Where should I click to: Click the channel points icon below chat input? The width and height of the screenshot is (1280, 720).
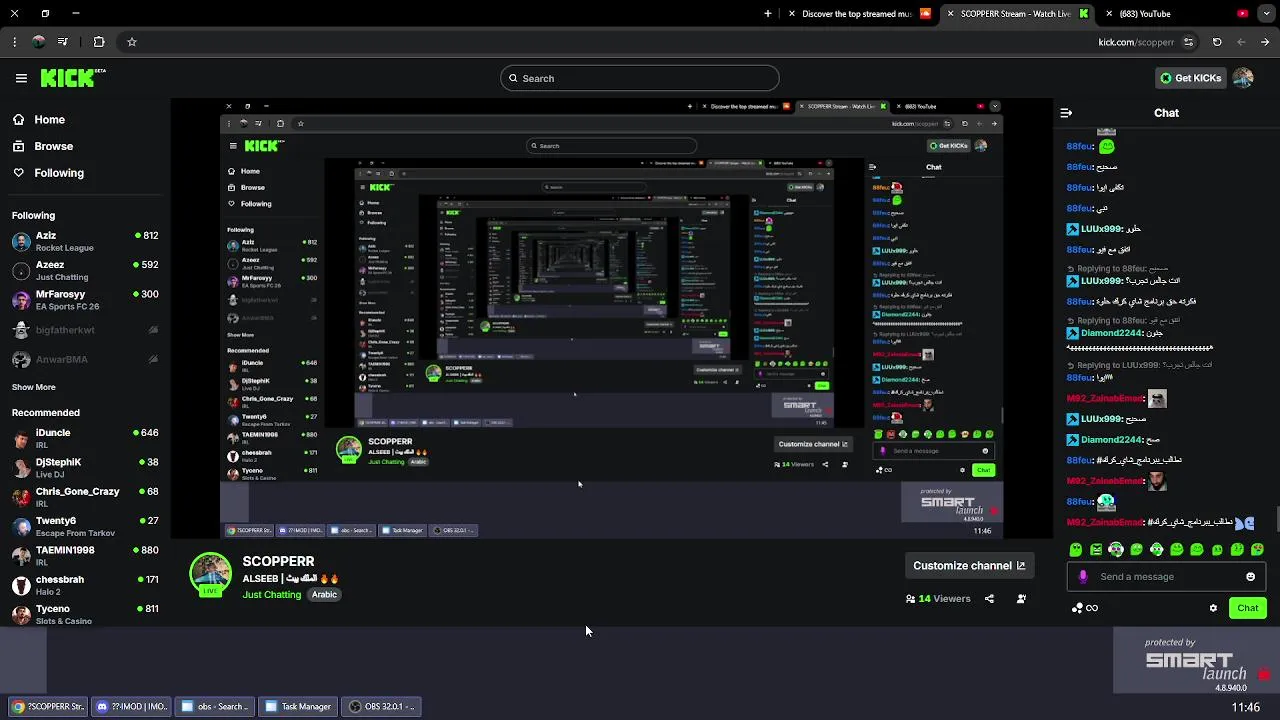pos(1084,608)
